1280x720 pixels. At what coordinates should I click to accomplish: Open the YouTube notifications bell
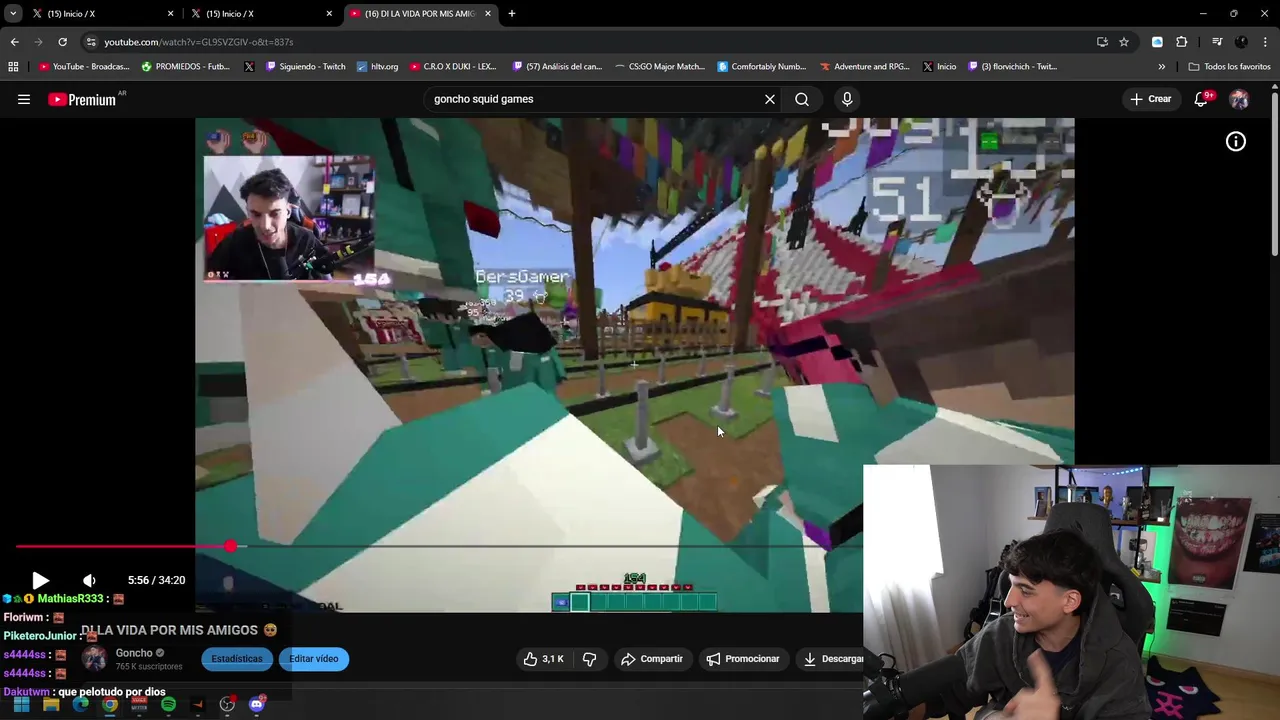point(1202,99)
